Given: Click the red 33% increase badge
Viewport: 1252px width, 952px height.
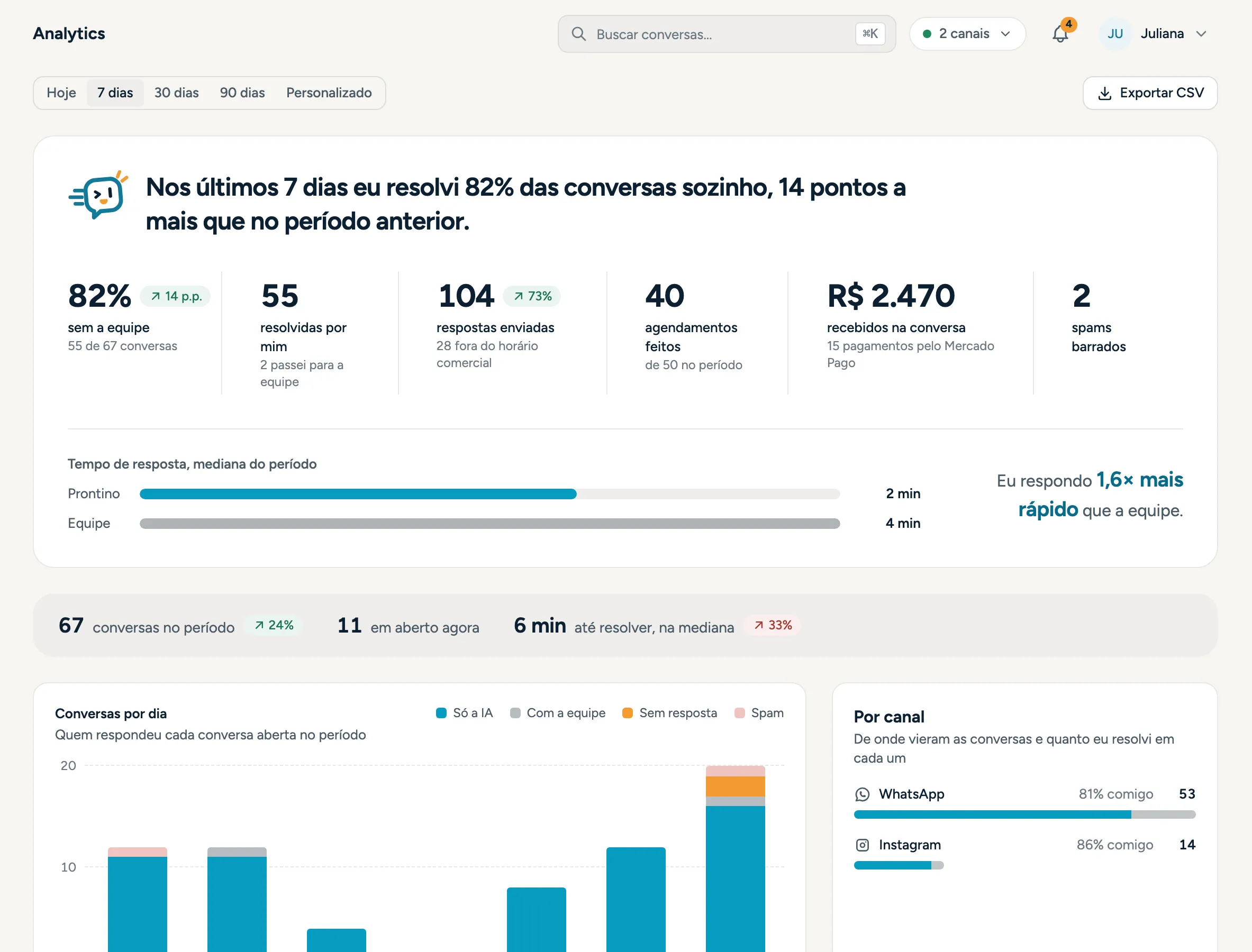Looking at the screenshot, I should pyautogui.click(x=772, y=625).
